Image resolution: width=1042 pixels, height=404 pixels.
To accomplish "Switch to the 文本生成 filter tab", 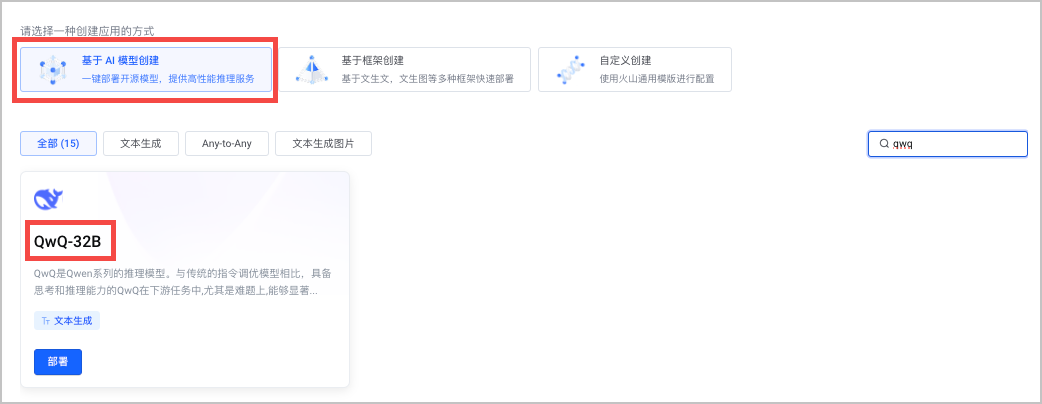I will (140, 144).
